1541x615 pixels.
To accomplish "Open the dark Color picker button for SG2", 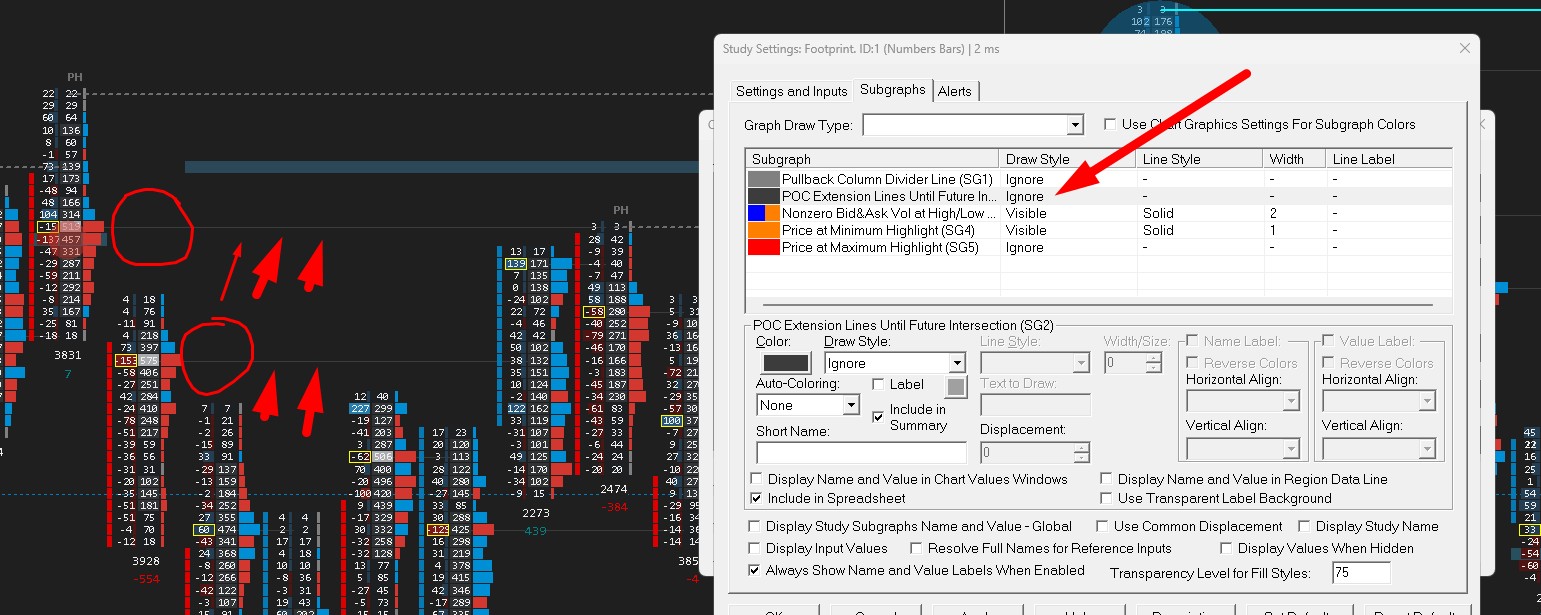I will [787, 364].
